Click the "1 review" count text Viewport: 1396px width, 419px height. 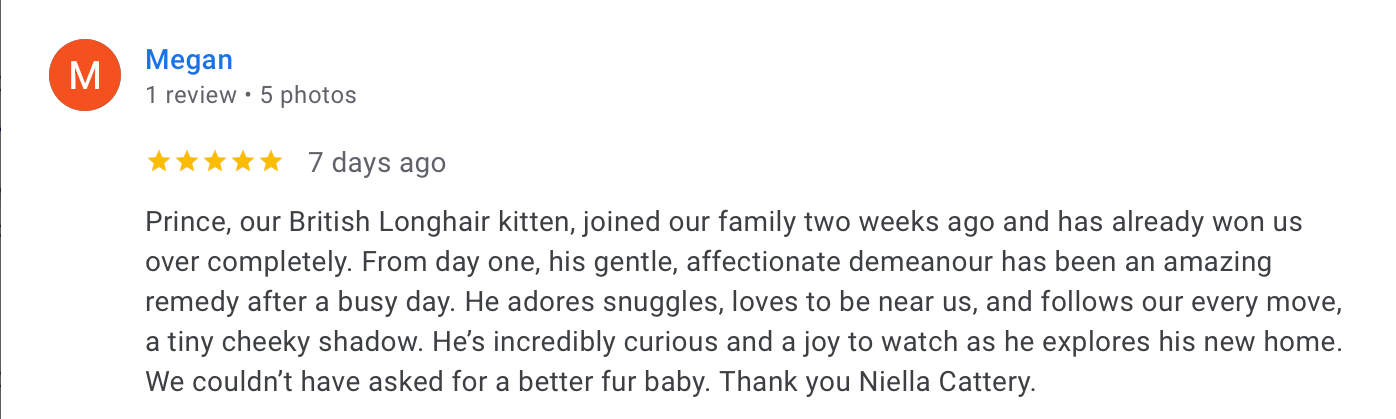[x=191, y=96]
